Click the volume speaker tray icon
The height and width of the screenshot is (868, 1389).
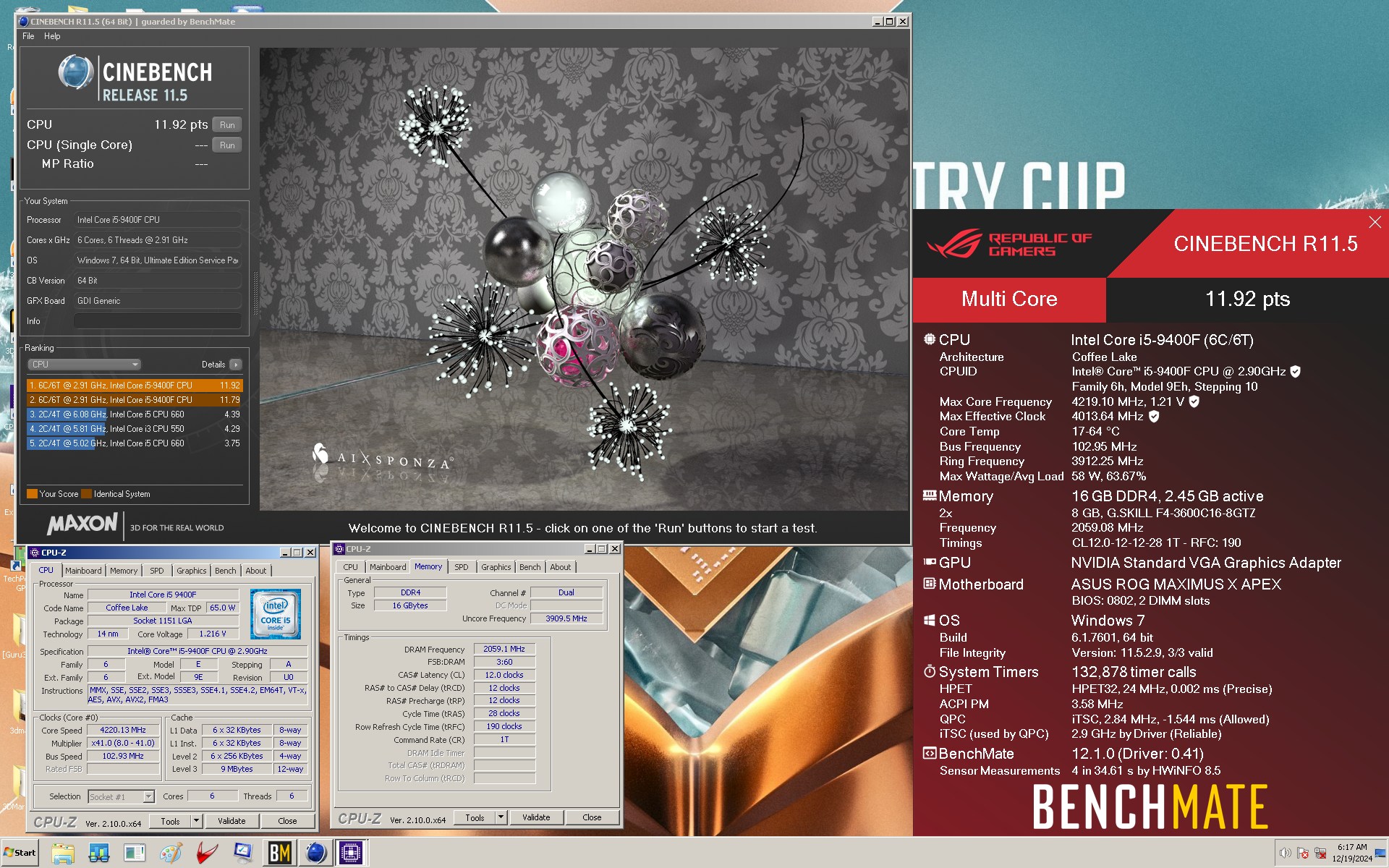1285,853
